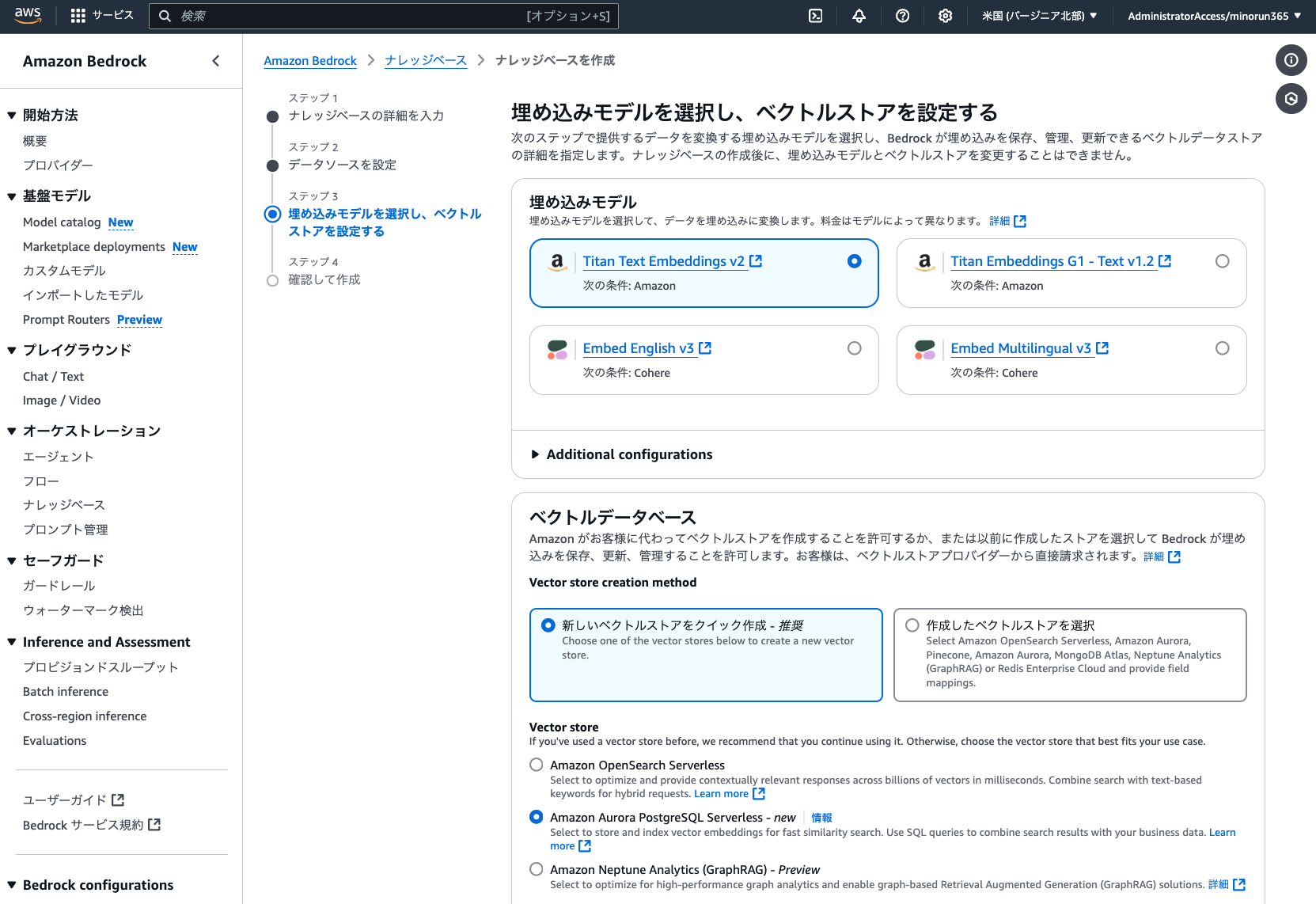Open ガードレール in sidebar

(x=59, y=586)
